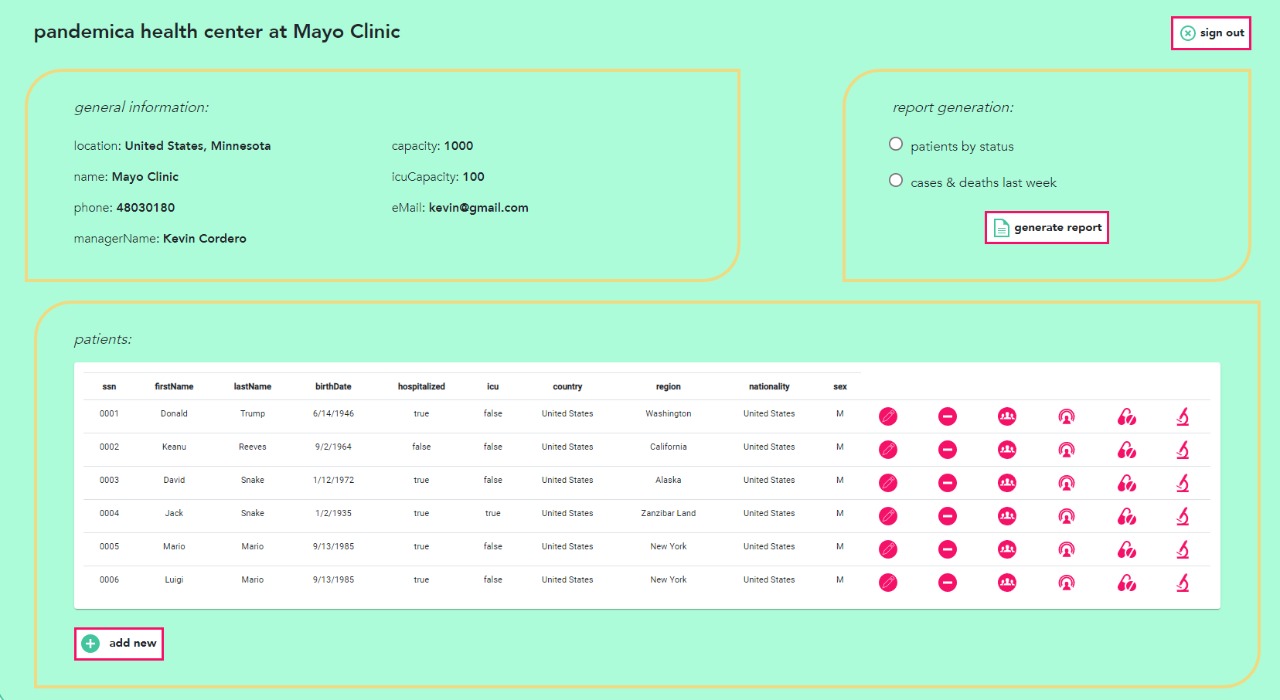
Task: Open microscope tests icon for Luigi Mario
Action: (1183, 582)
